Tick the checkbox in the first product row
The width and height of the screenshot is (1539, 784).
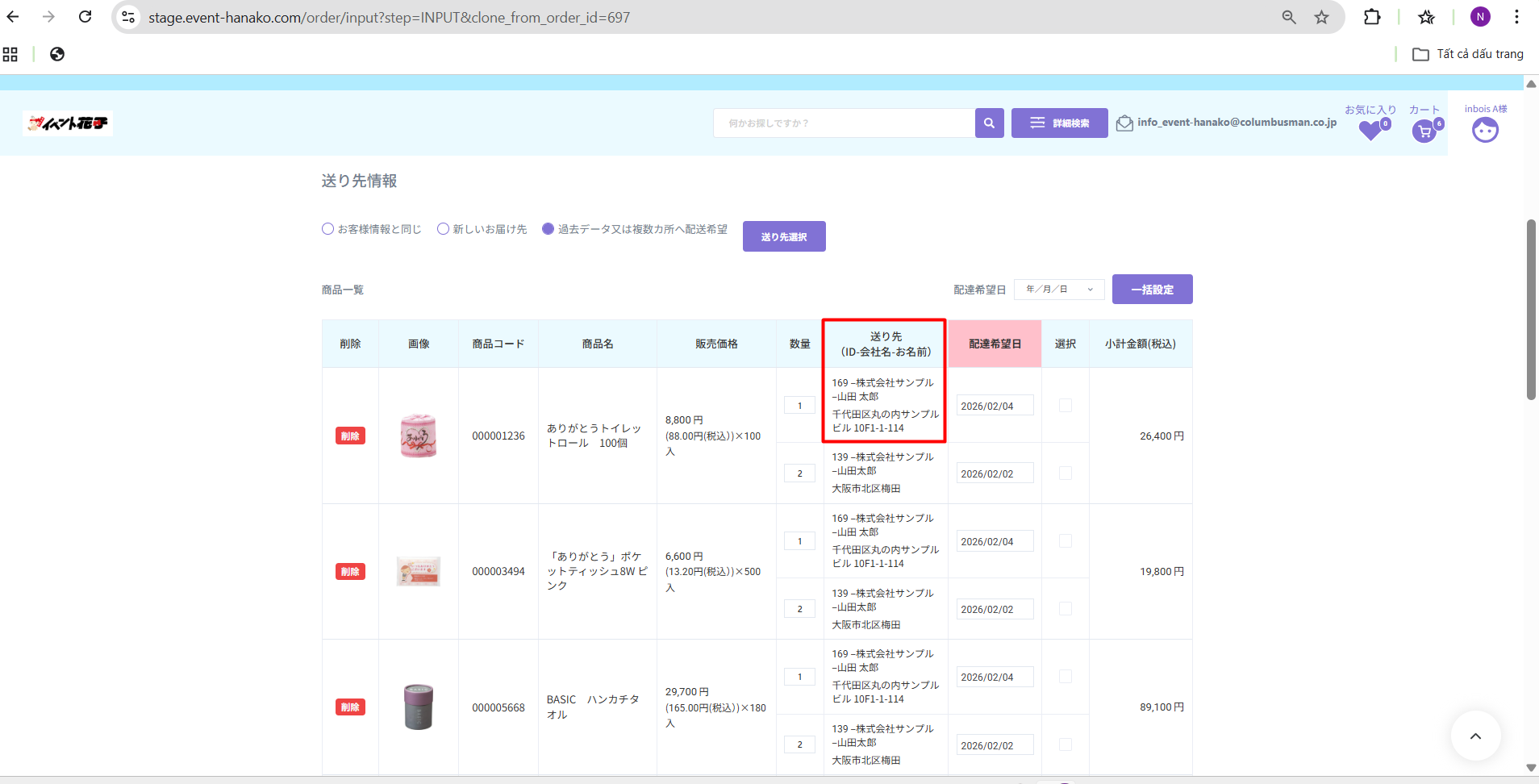[x=1065, y=406]
